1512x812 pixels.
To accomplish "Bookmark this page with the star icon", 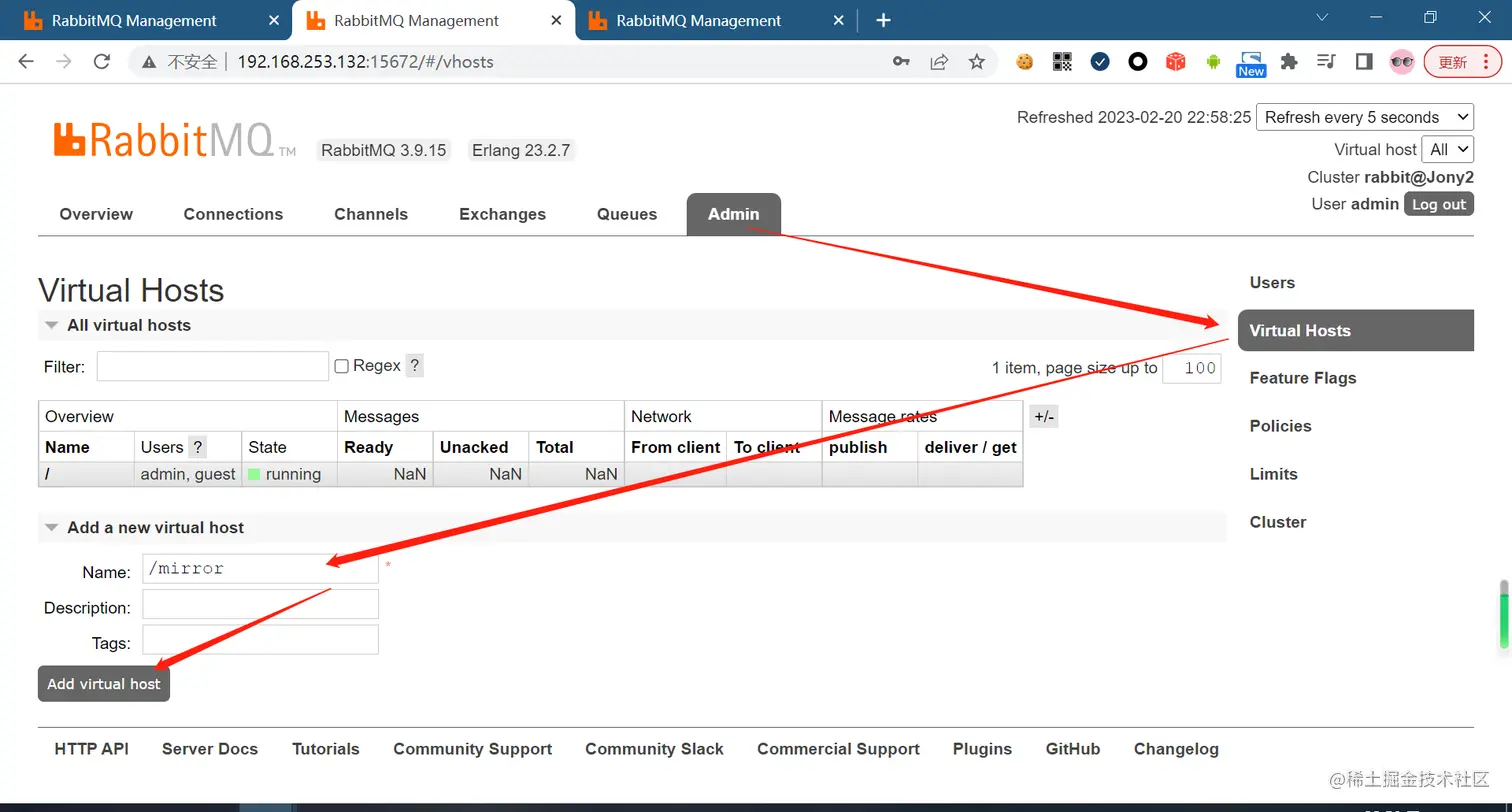I will tap(977, 61).
